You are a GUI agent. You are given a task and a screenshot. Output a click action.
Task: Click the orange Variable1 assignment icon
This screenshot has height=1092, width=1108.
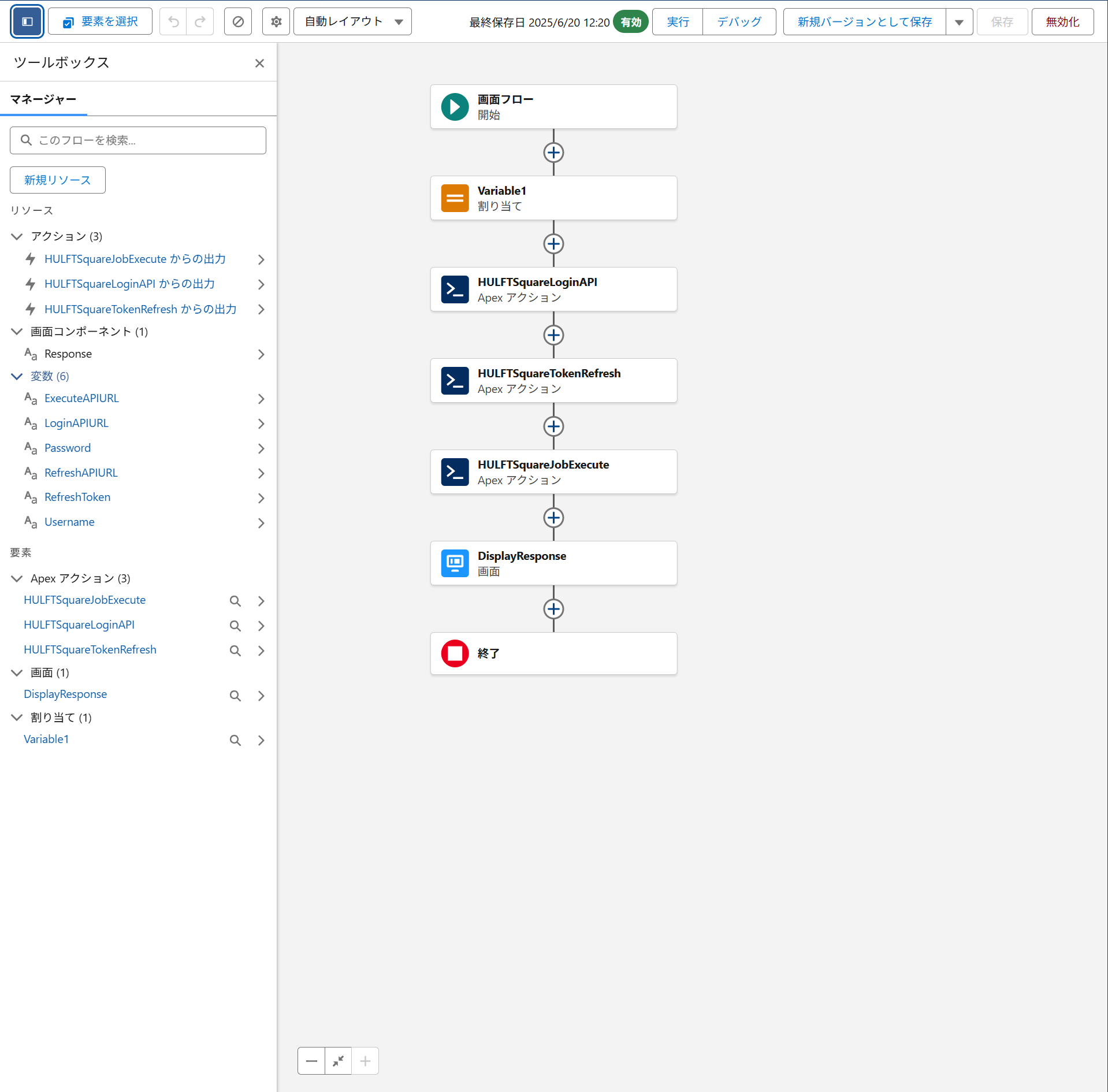click(x=455, y=198)
